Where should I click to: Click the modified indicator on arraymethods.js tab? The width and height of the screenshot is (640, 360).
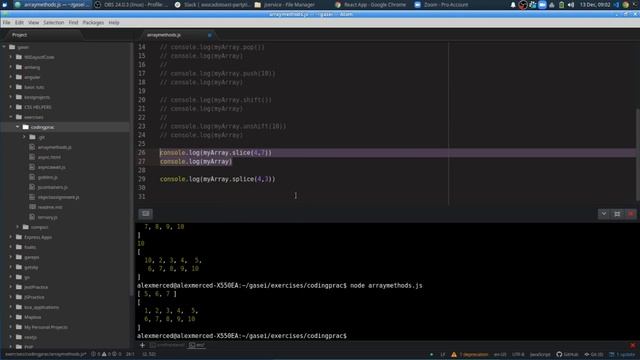click(210, 35)
